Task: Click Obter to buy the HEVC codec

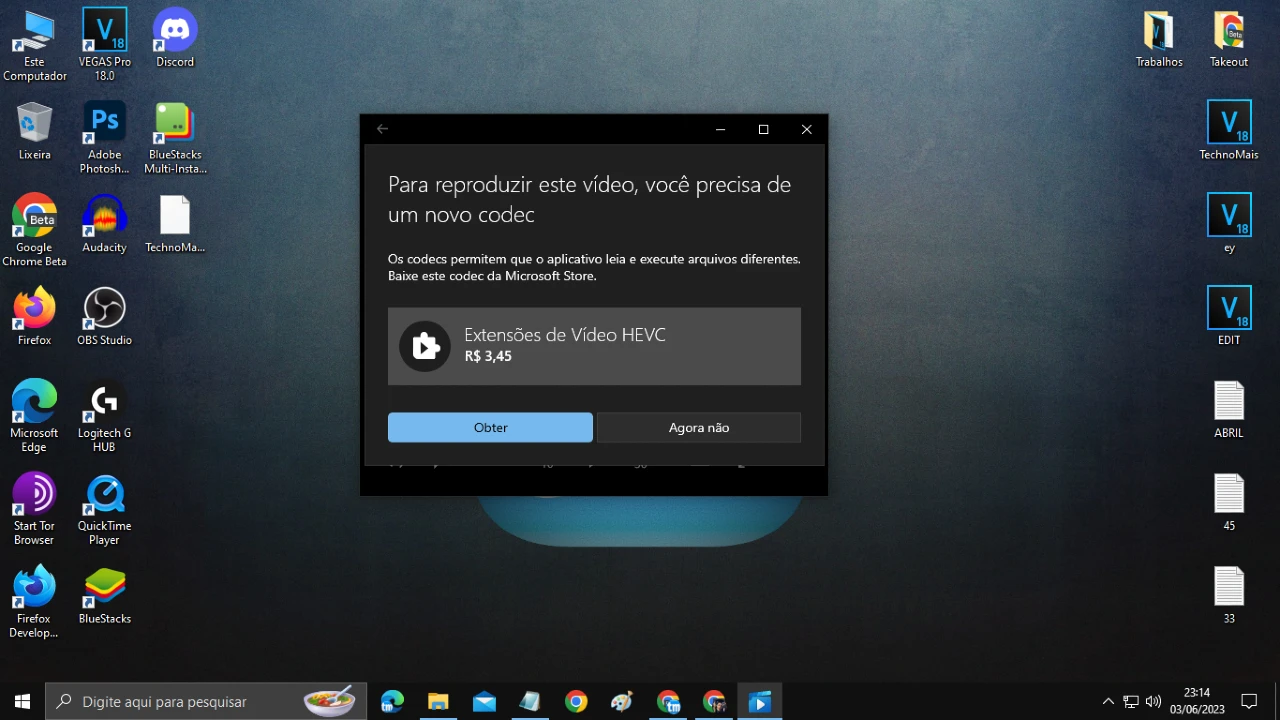Action: pyautogui.click(x=490, y=427)
